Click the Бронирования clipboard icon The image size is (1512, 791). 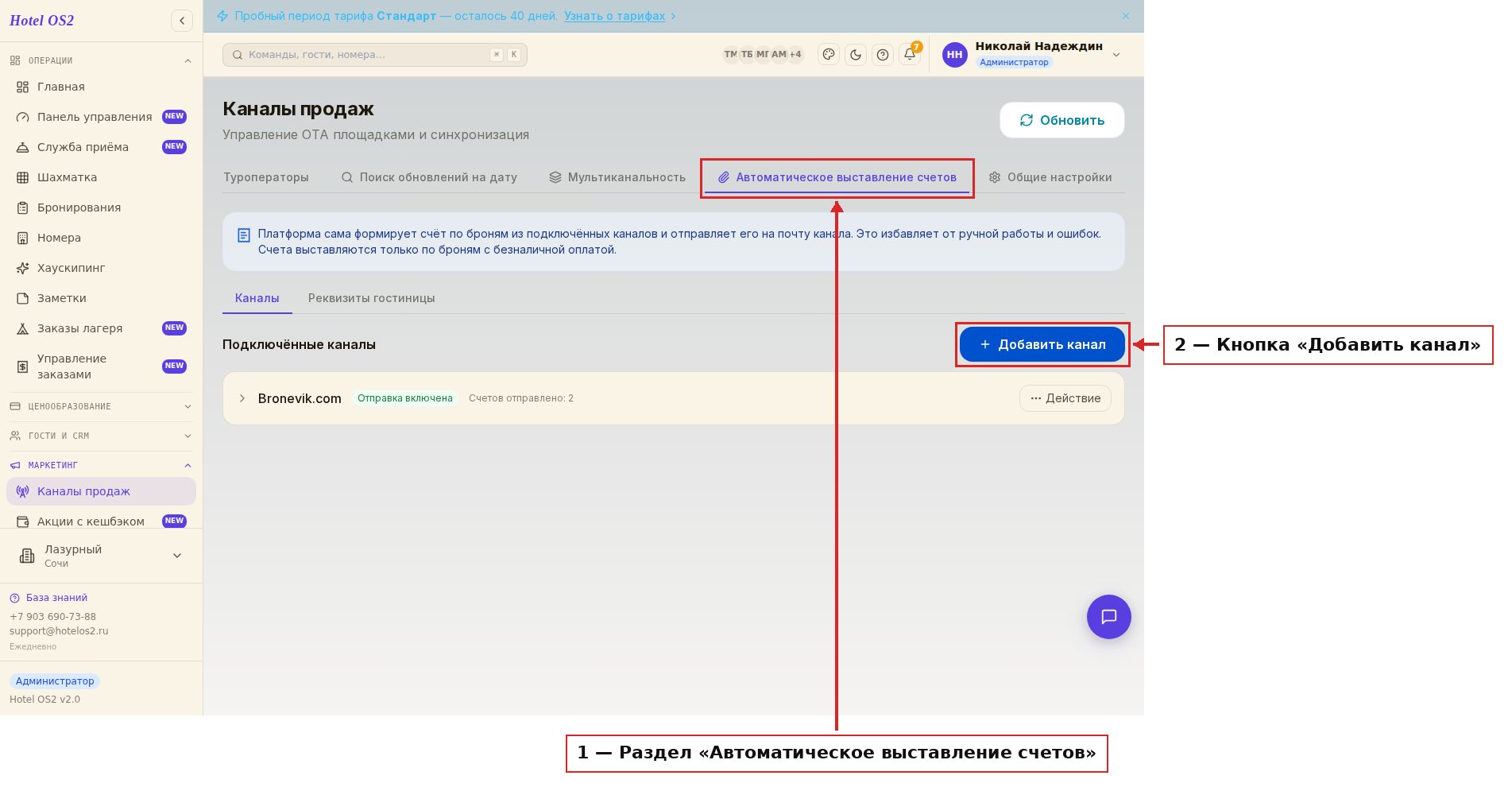23,207
